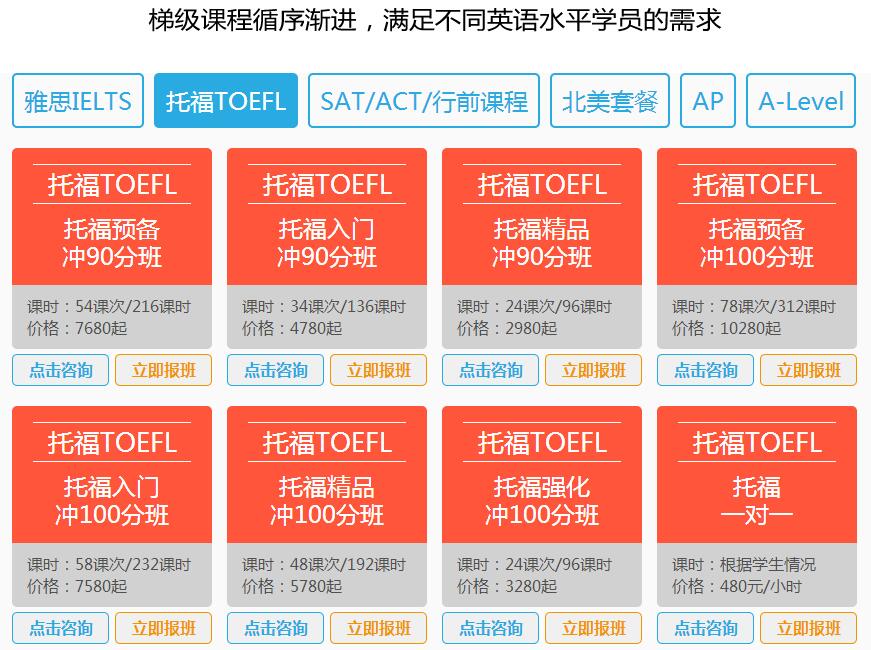Click 点击咨询 under 托福预备冲90分班

click(61, 370)
